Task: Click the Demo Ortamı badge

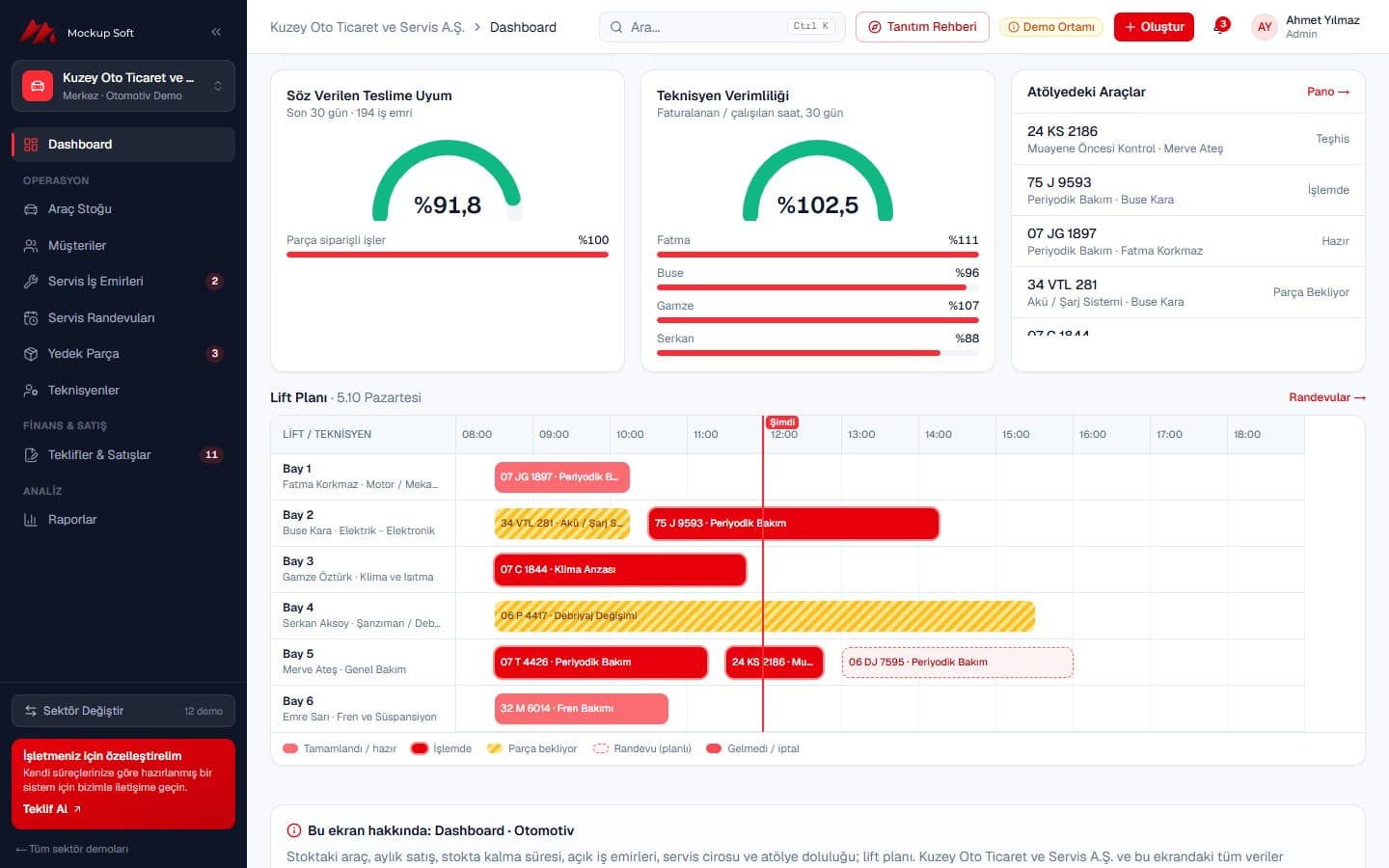Action: (1051, 27)
